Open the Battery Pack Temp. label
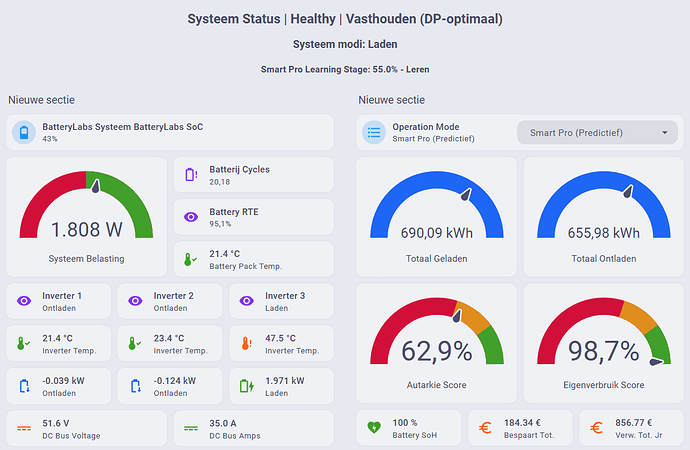690x450 pixels. click(x=246, y=266)
